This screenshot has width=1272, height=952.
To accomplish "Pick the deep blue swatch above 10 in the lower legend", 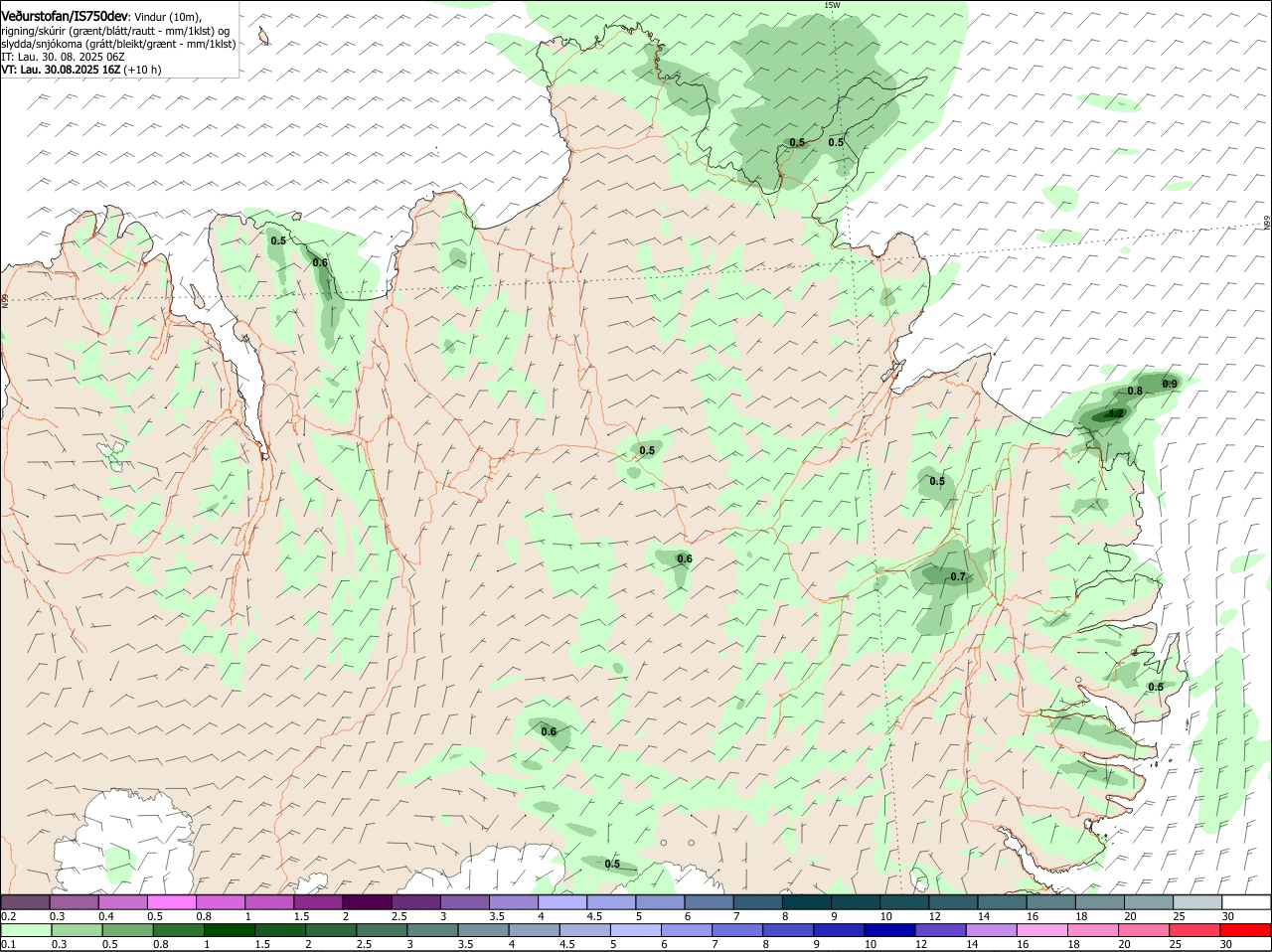I will point(888,930).
